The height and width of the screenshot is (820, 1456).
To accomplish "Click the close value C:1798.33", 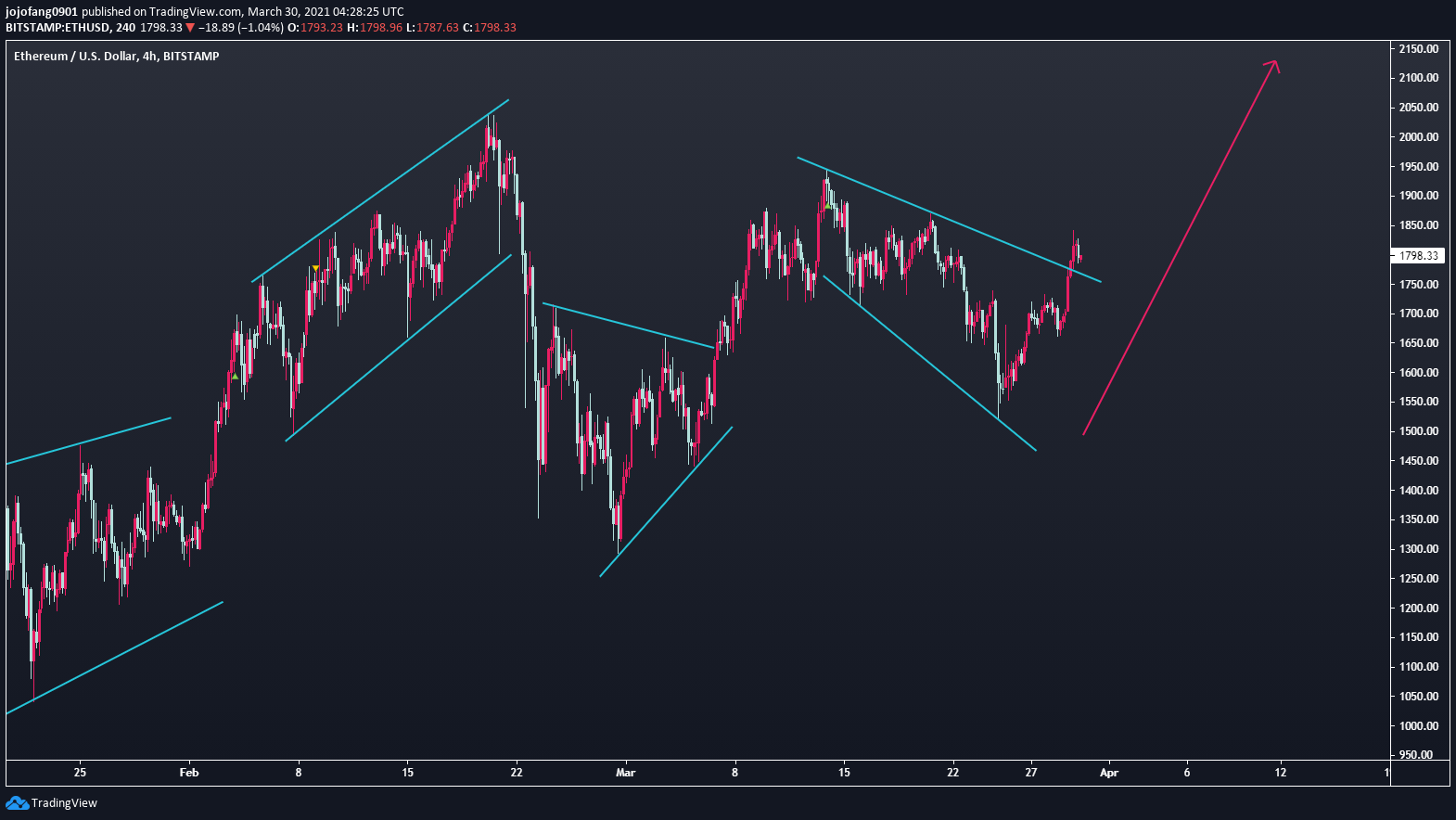I will [x=489, y=28].
